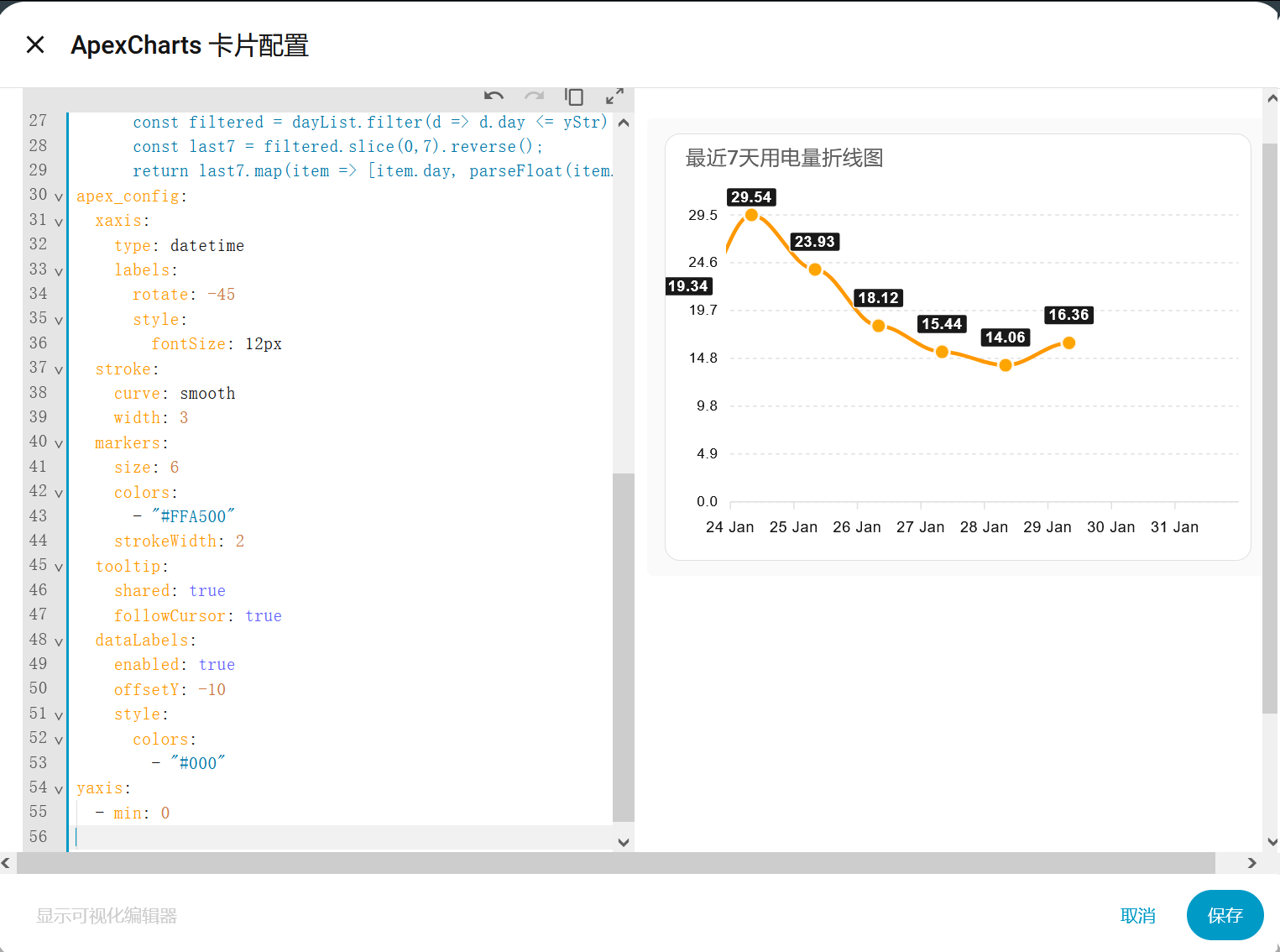Screen dimensions: 1280x952
Task: Click the 保存 save button
Action: 1225,915
